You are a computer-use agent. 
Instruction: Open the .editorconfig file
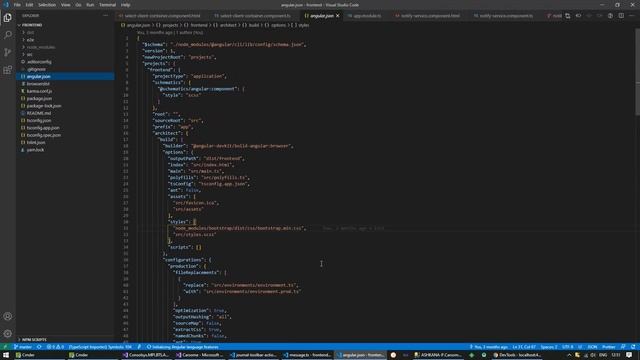click(x=65, y=62)
